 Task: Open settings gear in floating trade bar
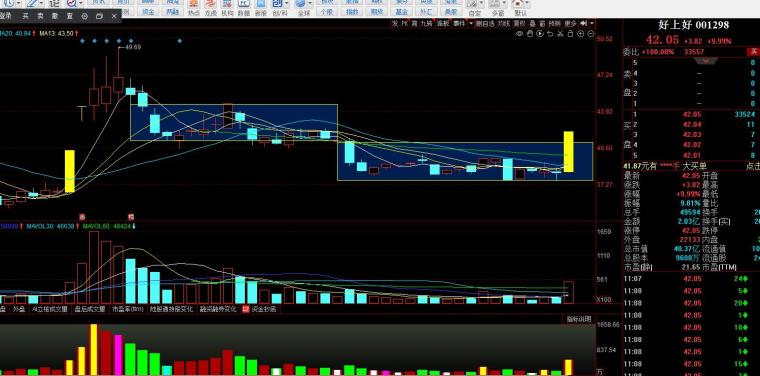(85, 16)
